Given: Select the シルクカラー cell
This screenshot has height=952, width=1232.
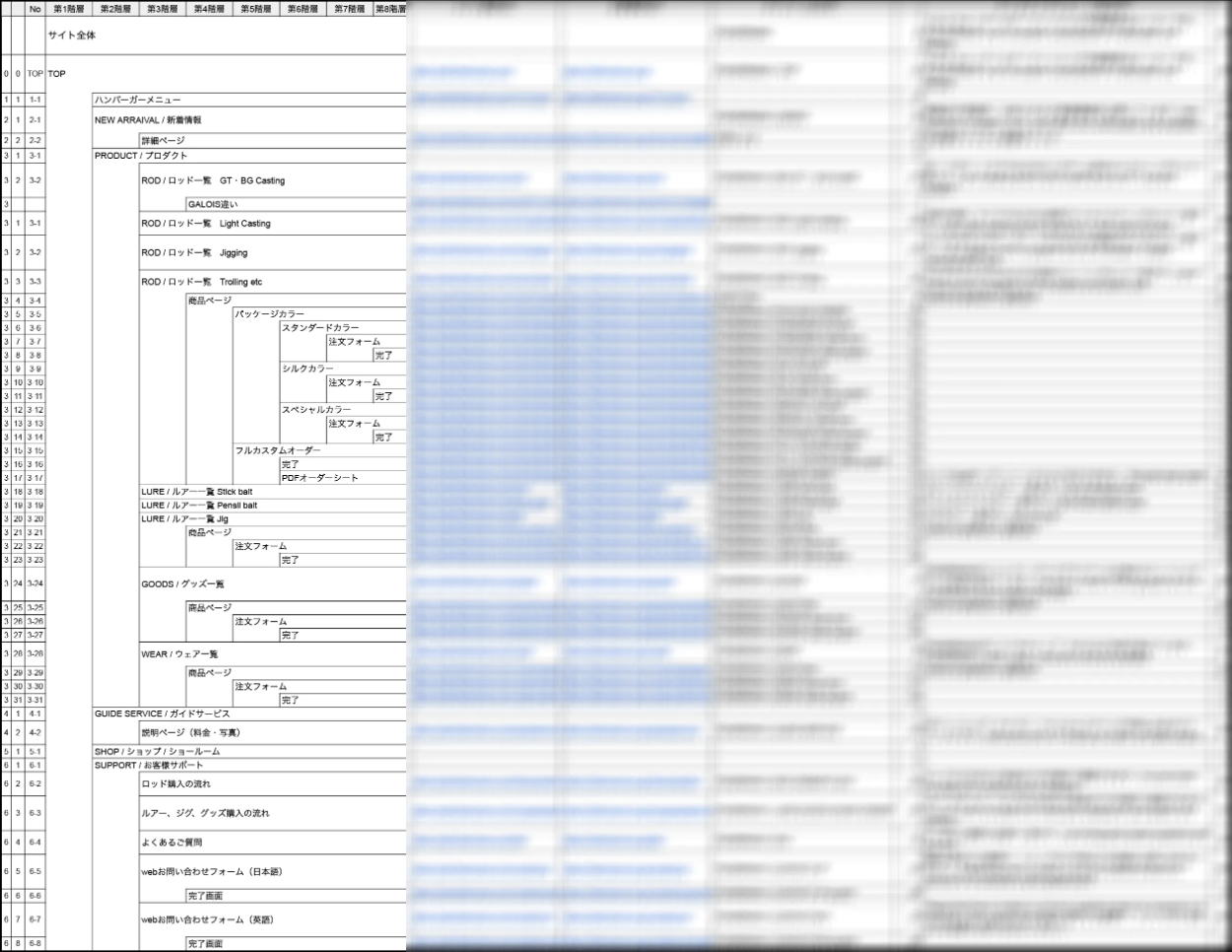Looking at the screenshot, I should 343,369.
